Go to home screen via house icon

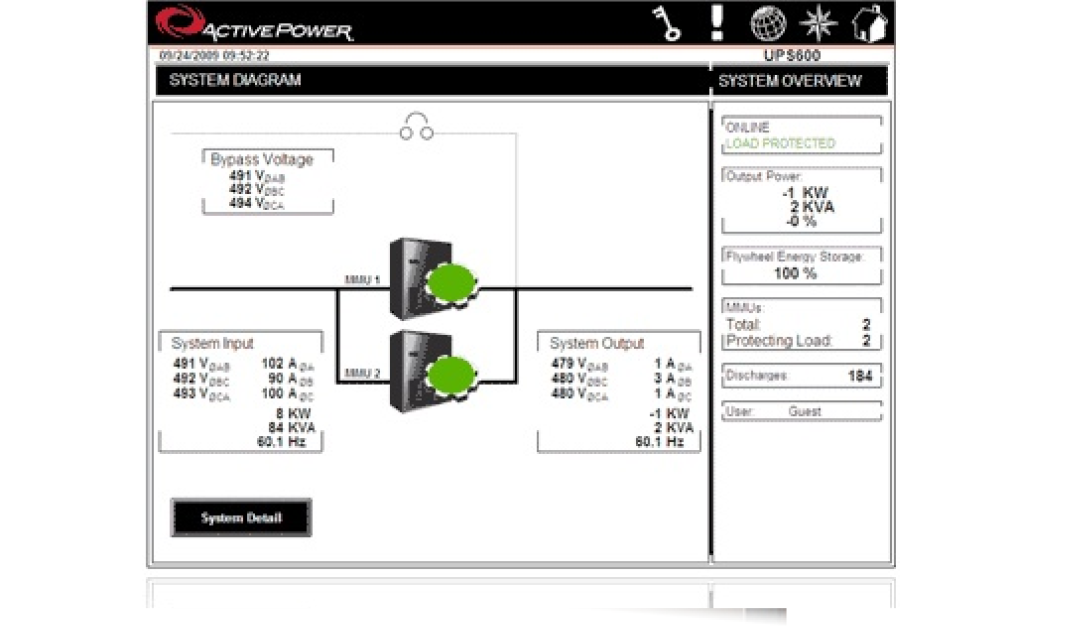click(869, 24)
